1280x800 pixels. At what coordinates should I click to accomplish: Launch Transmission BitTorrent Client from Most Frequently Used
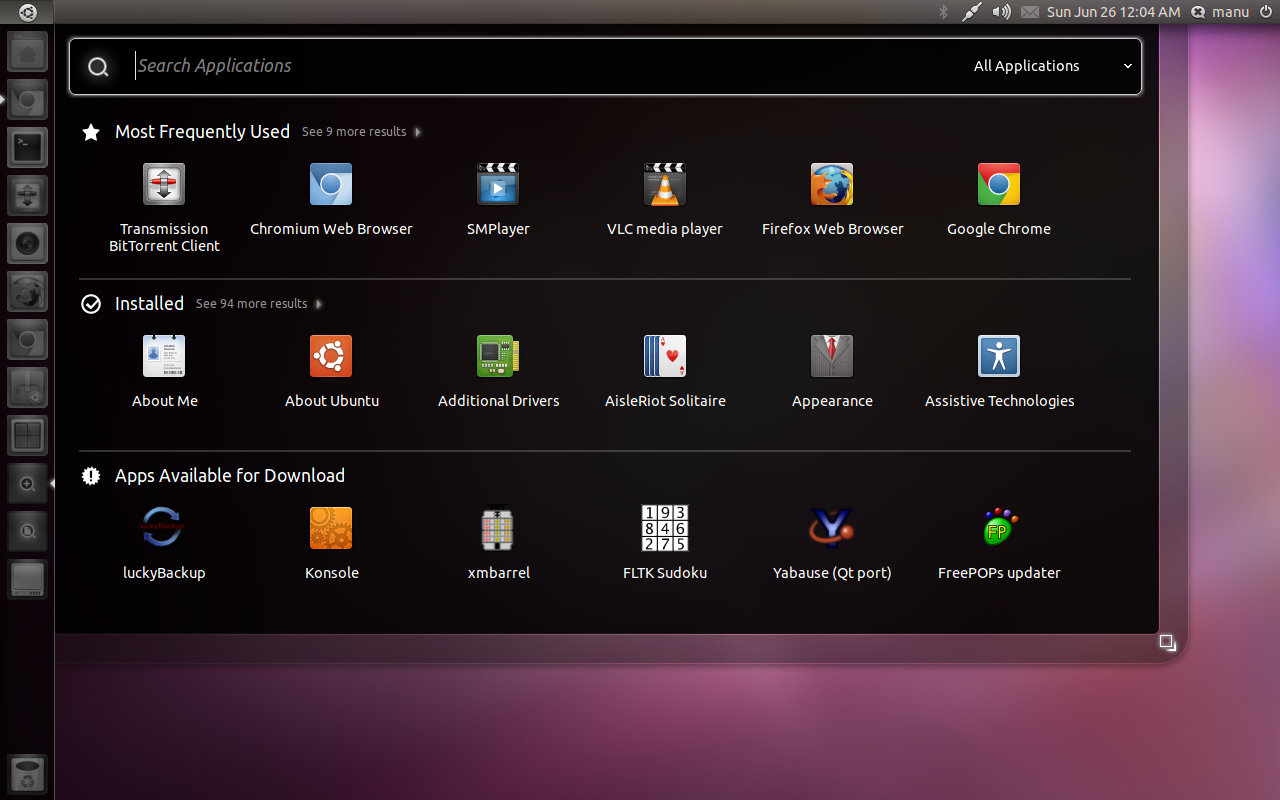[x=164, y=208]
